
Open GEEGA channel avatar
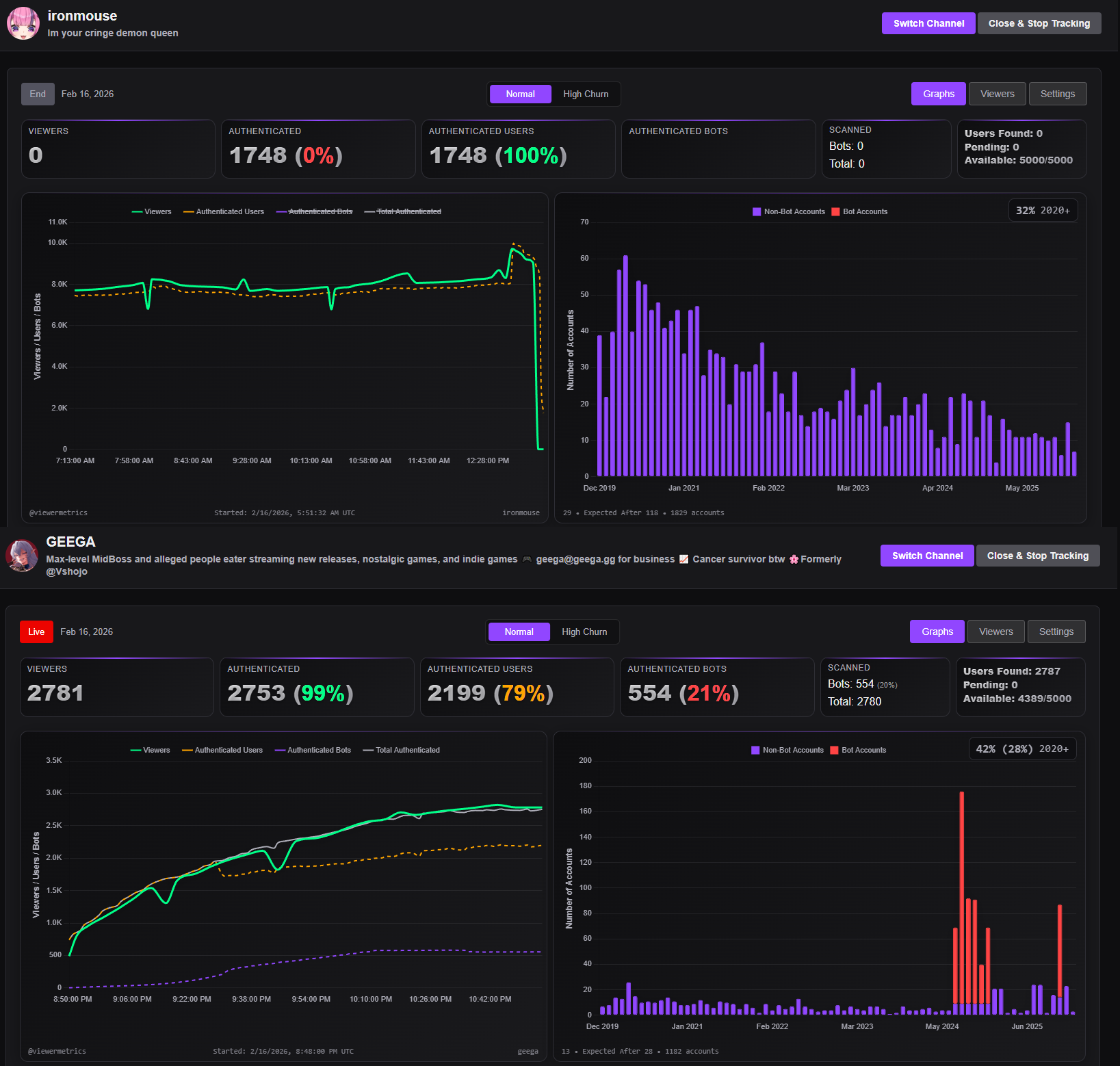pyautogui.click(x=22, y=555)
